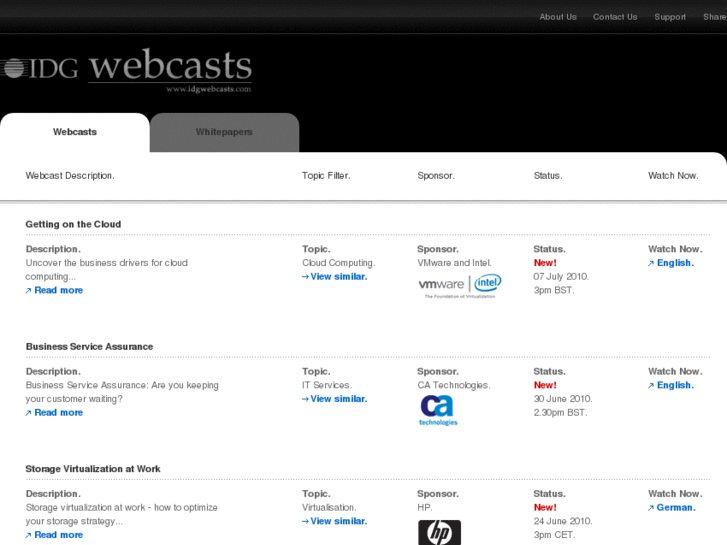View similar IT Services webcasts
This screenshot has width=727, height=545.
(x=334, y=399)
